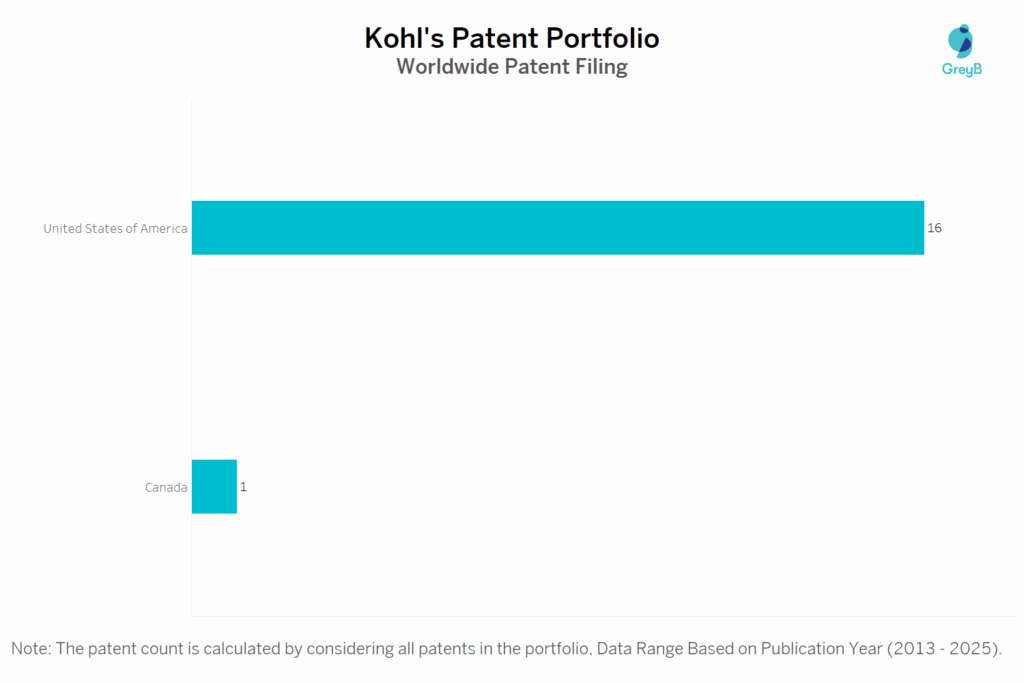Click the "Kohl's Patent Portfolio" chart title
Image resolution: width=1024 pixels, height=683 pixels.
(x=511, y=38)
